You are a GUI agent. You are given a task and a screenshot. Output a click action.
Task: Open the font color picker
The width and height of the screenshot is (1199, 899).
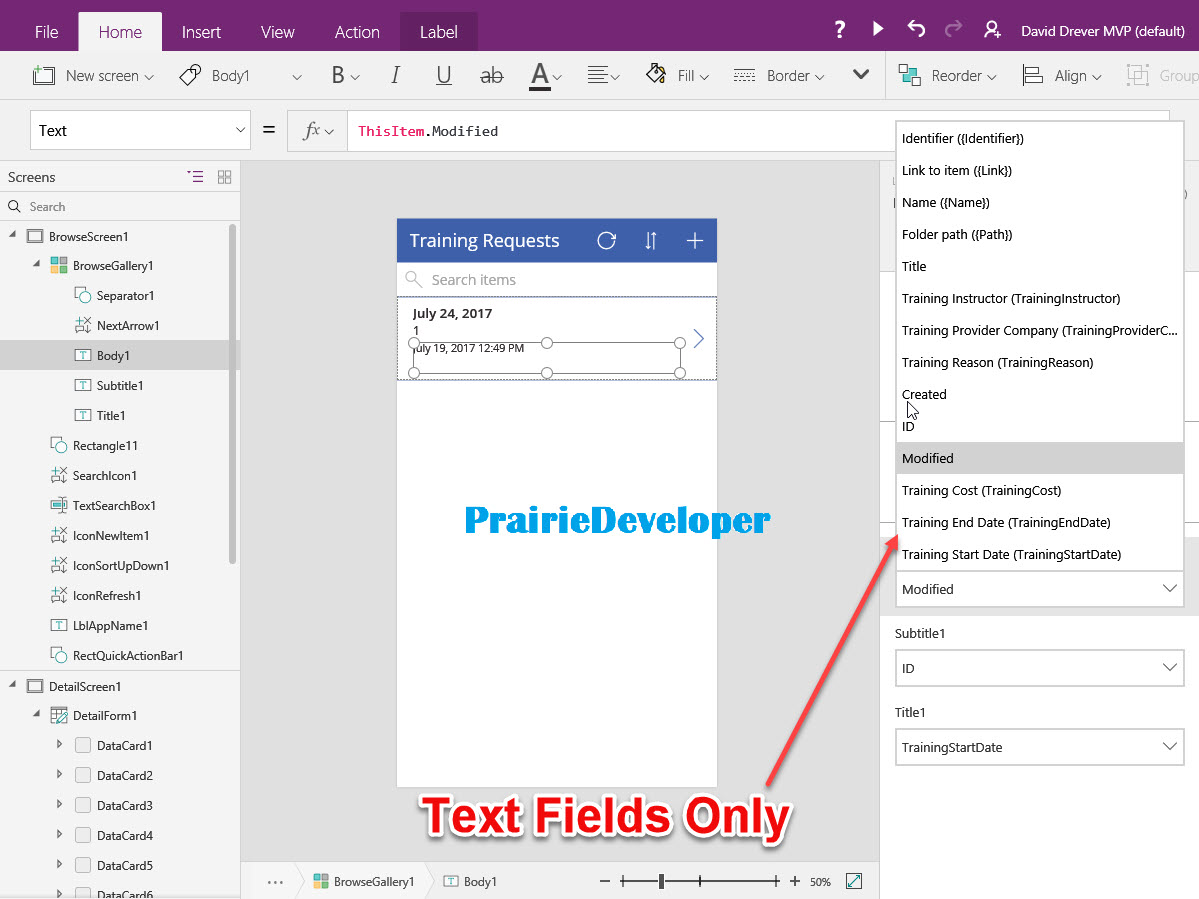click(546, 76)
